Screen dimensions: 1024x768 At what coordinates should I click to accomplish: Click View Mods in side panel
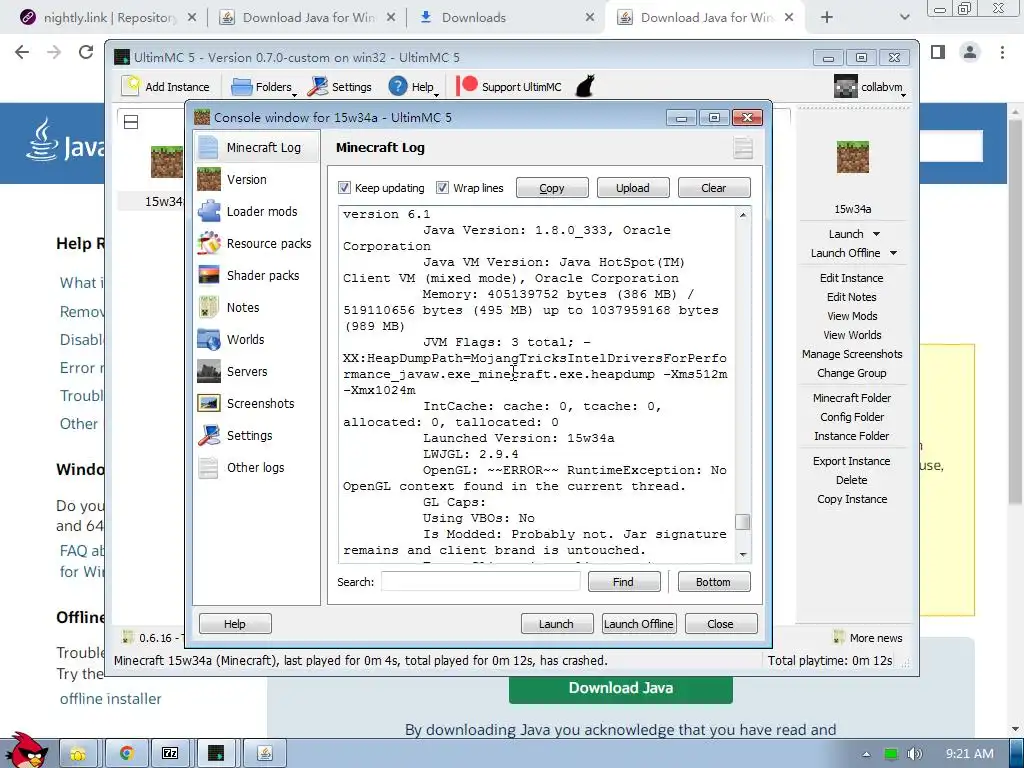[852, 315]
